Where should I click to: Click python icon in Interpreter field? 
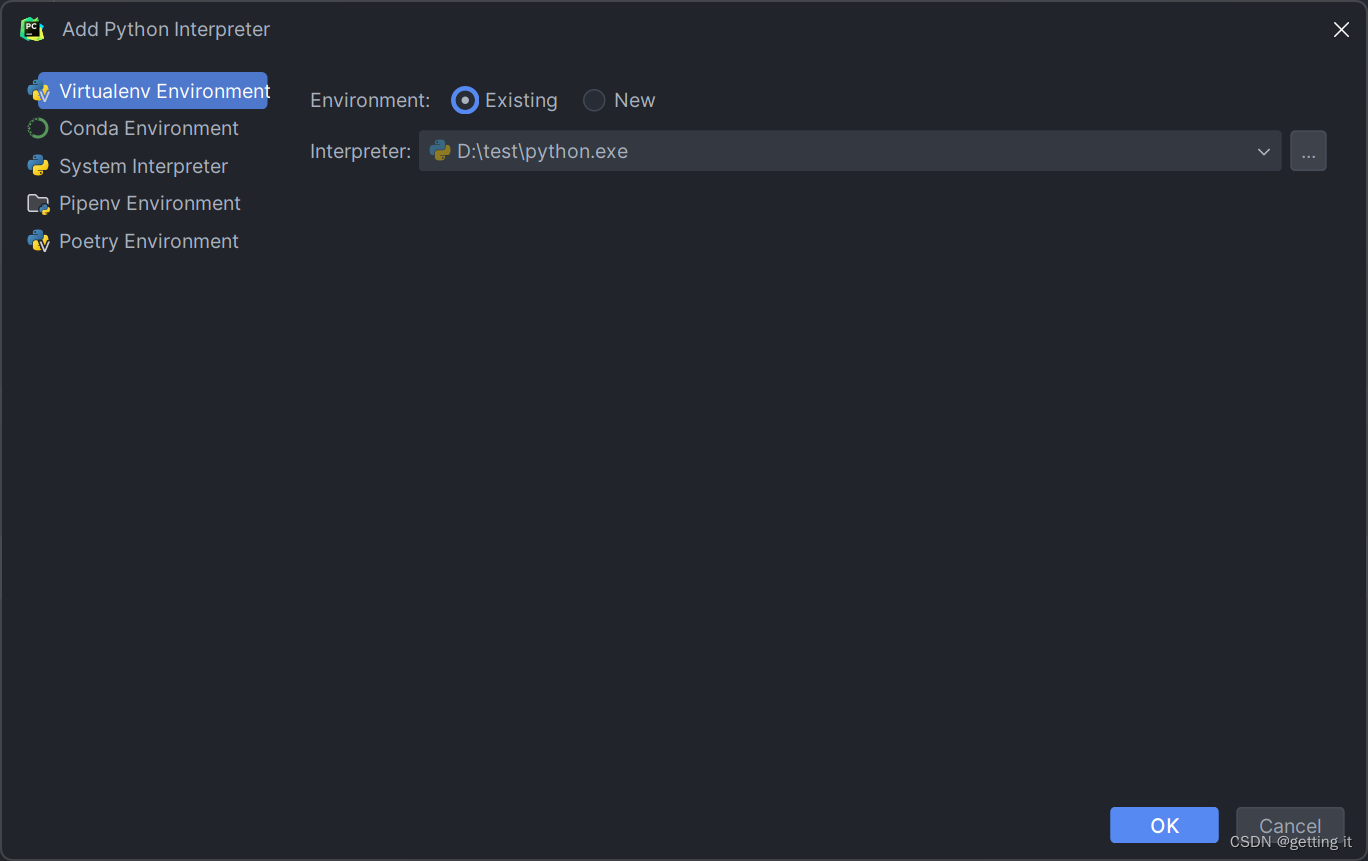pos(440,151)
